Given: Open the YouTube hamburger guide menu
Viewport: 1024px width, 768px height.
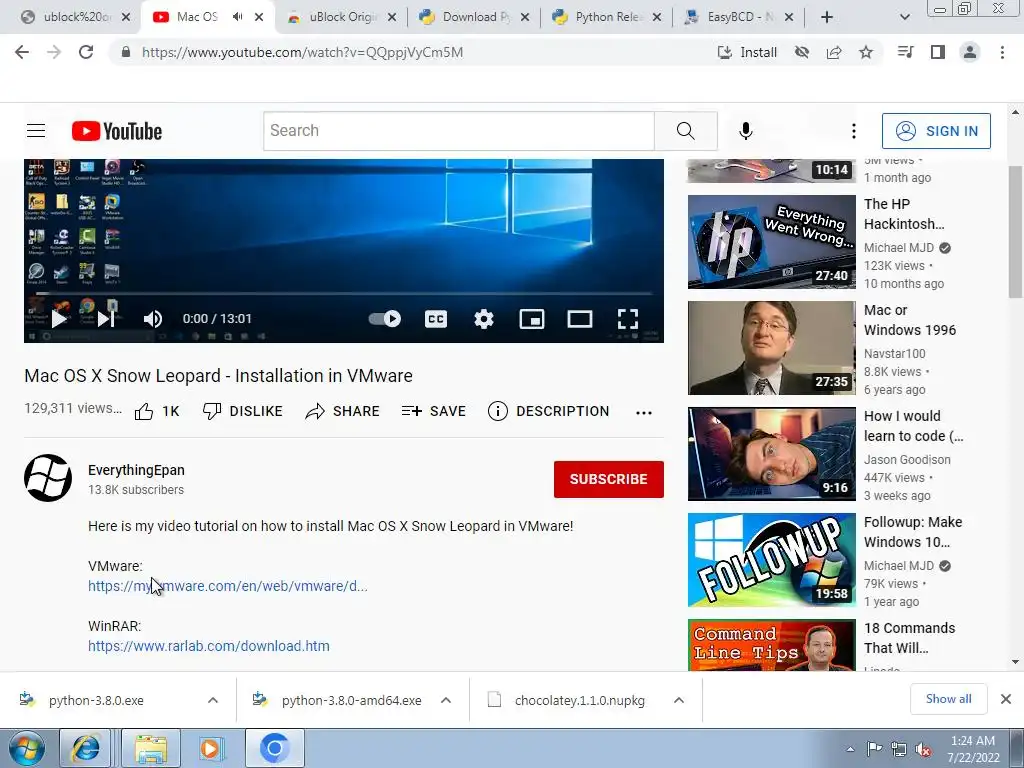Looking at the screenshot, I should [x=36, y=131].
